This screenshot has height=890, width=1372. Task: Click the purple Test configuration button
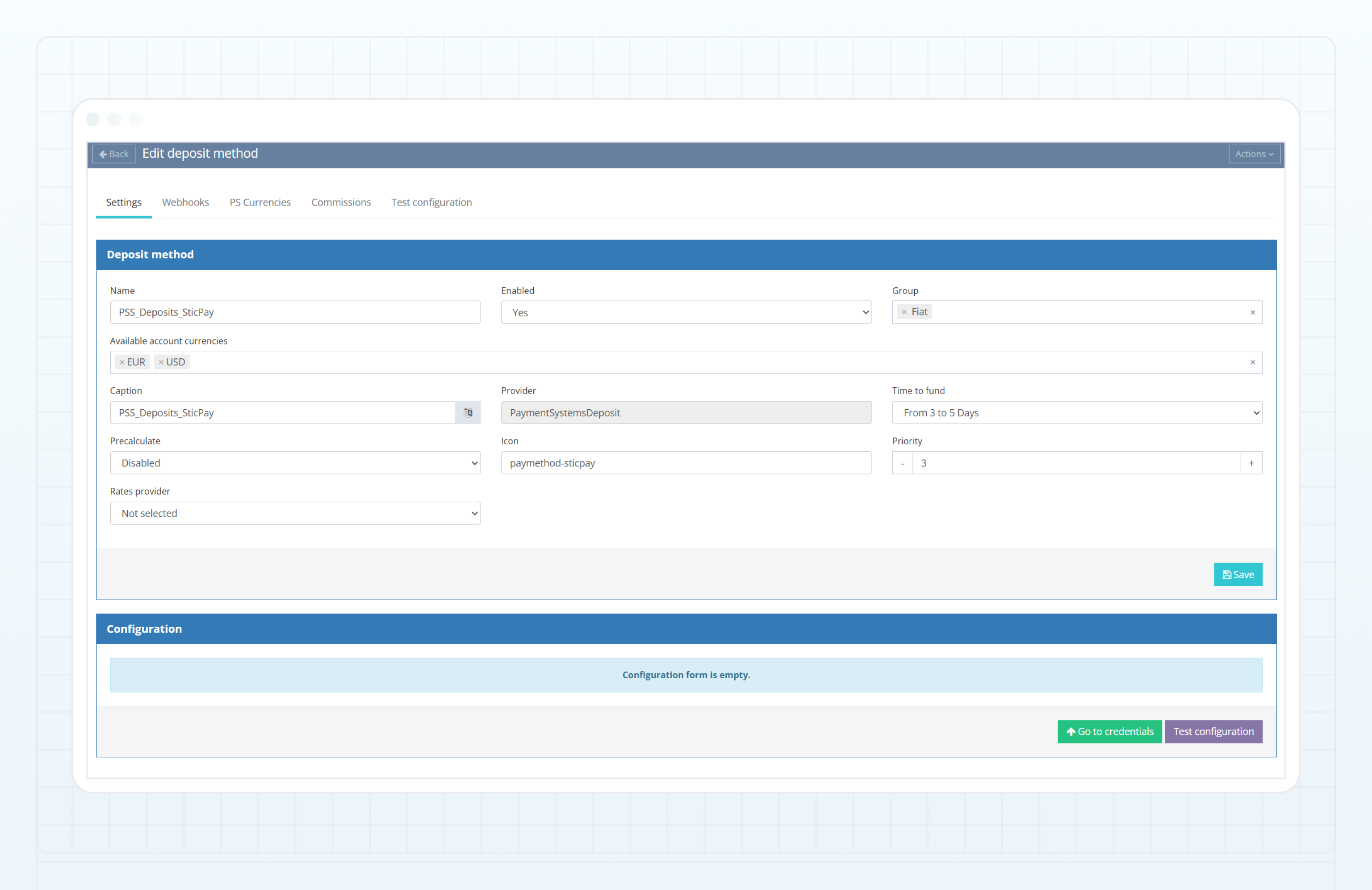tap(1213, 731)
